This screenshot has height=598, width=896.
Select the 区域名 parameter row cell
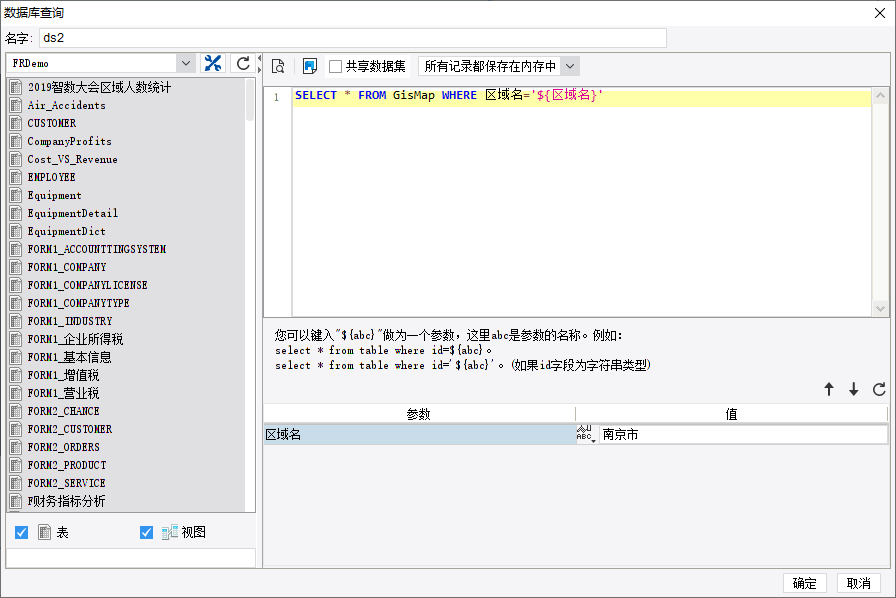(419, 434)
